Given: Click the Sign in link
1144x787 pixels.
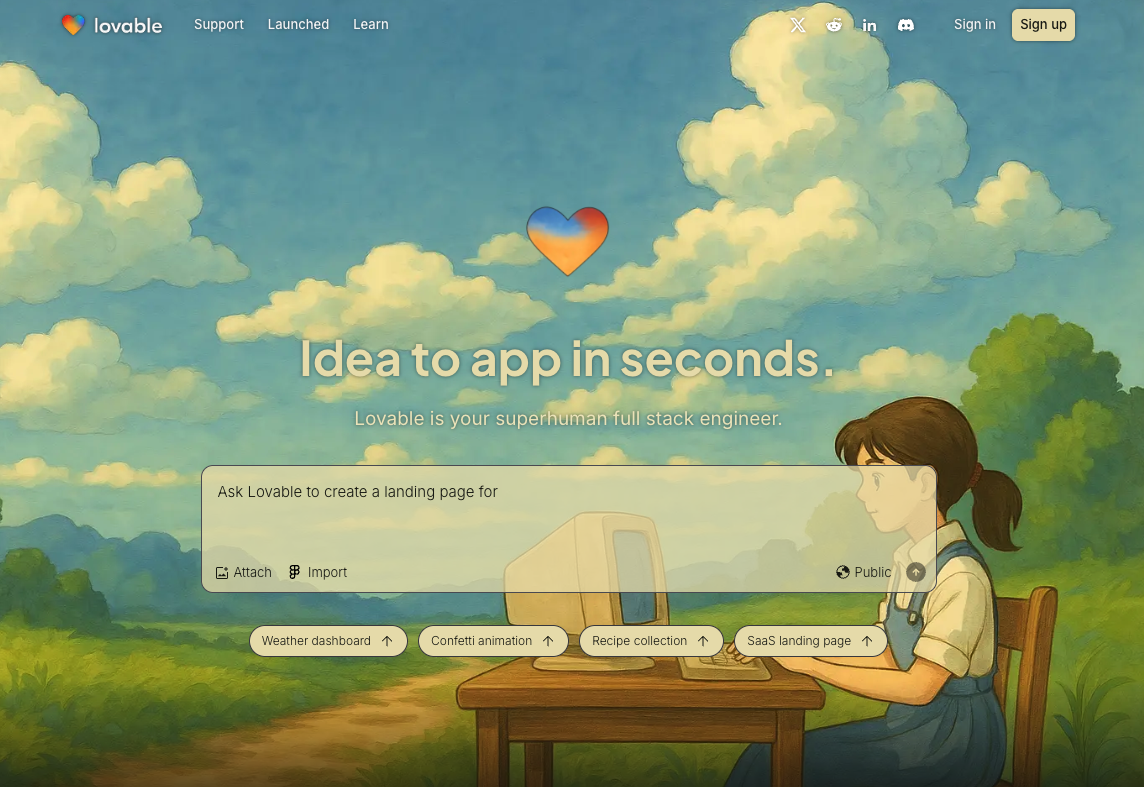Looking at the screenshot, I should point(975,24).
